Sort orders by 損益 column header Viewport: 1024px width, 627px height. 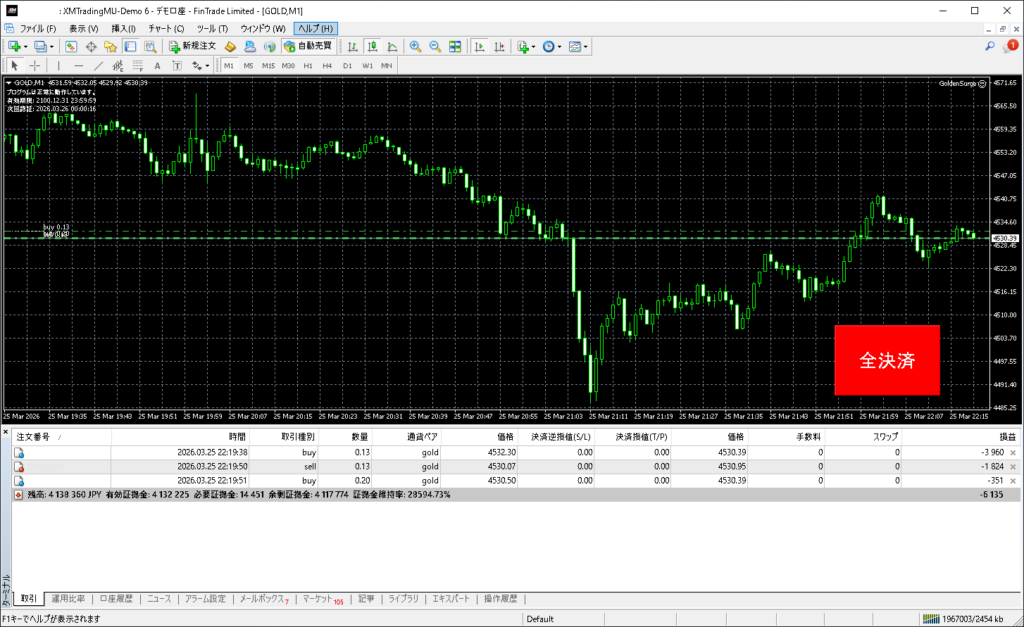tap(1007, 437)
